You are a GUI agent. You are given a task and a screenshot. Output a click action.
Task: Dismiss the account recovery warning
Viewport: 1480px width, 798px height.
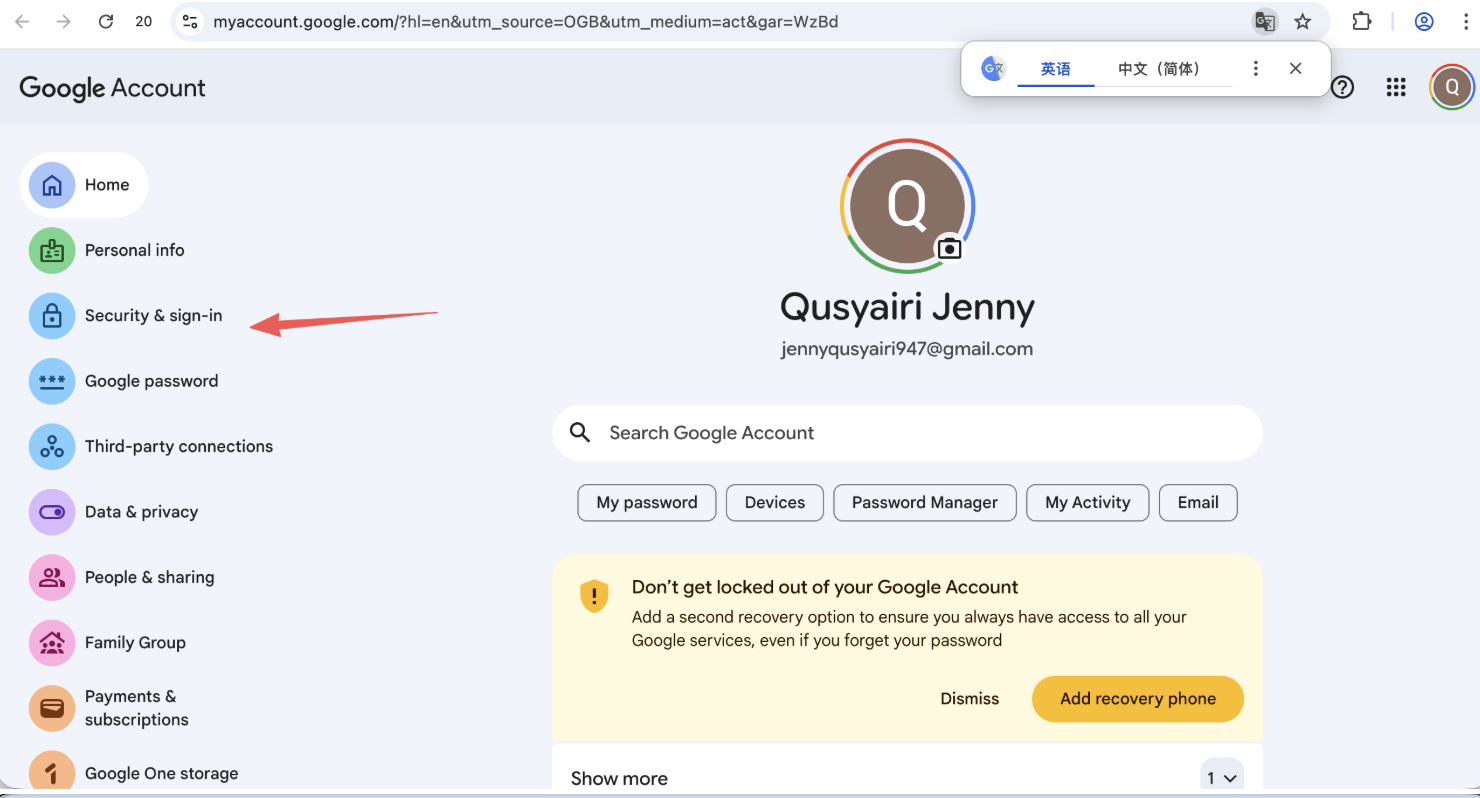click(970, 699)
